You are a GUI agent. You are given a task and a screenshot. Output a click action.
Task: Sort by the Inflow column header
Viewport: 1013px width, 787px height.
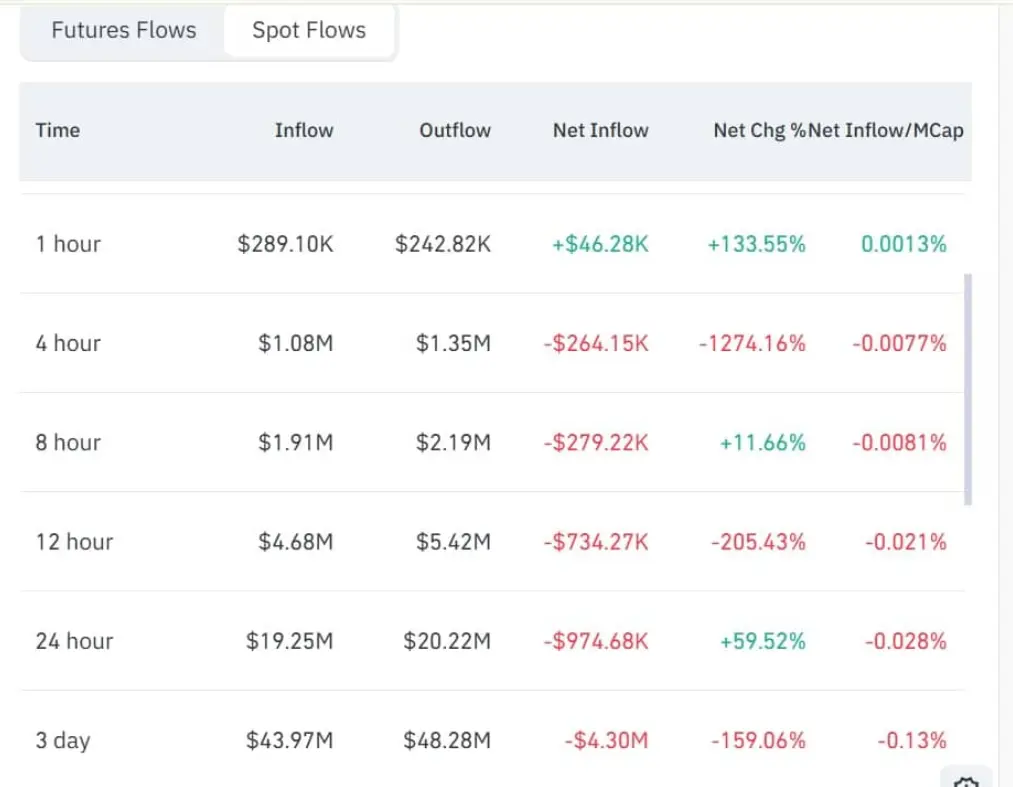304,130
